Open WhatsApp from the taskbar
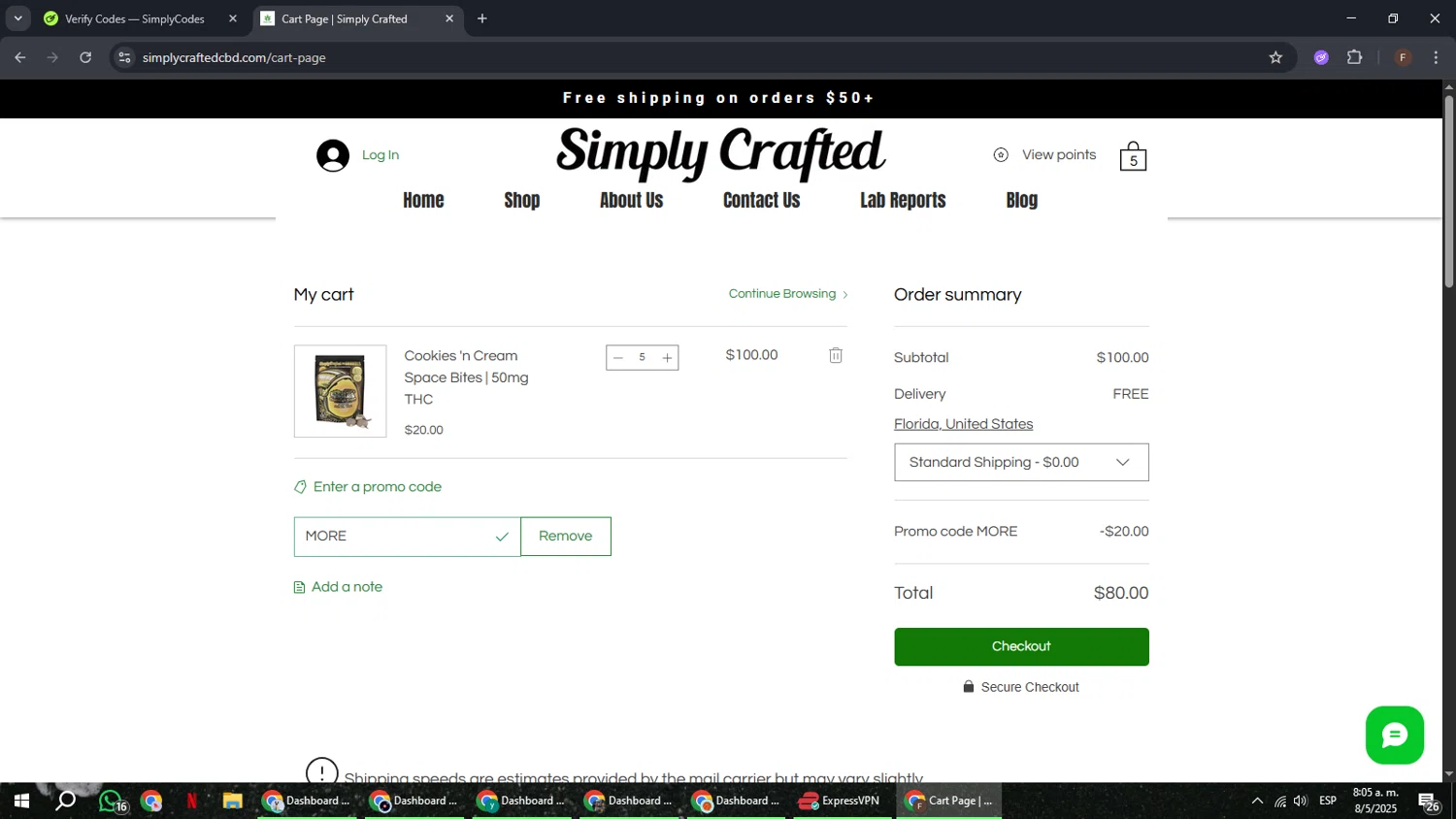The width and height of the screenshot is (1456, 819). [111, 802]
